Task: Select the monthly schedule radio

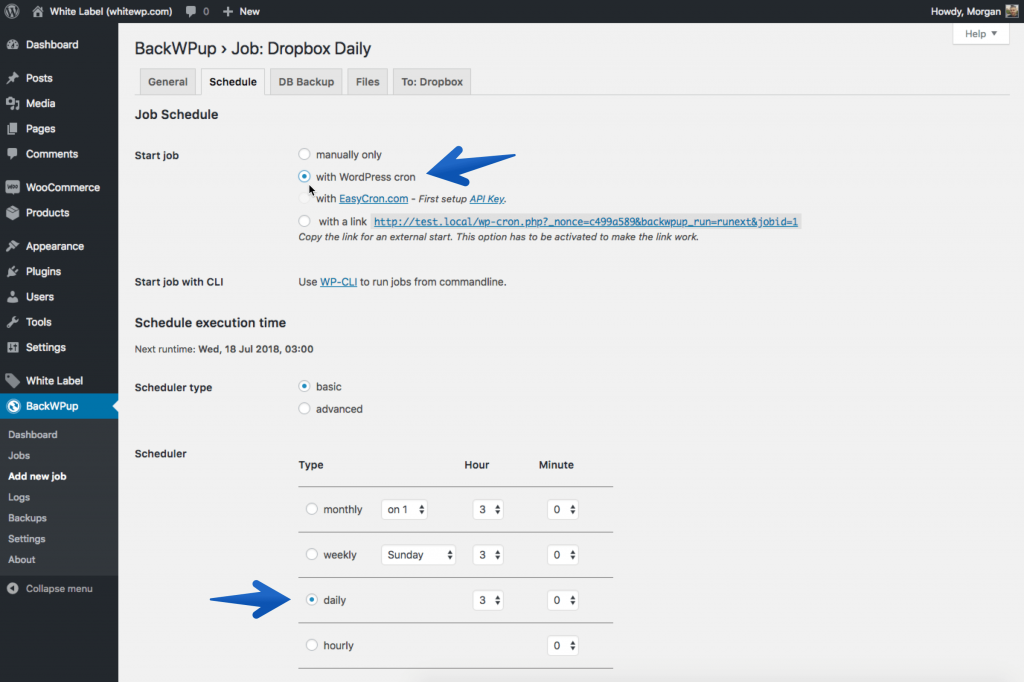Action: 312,508
